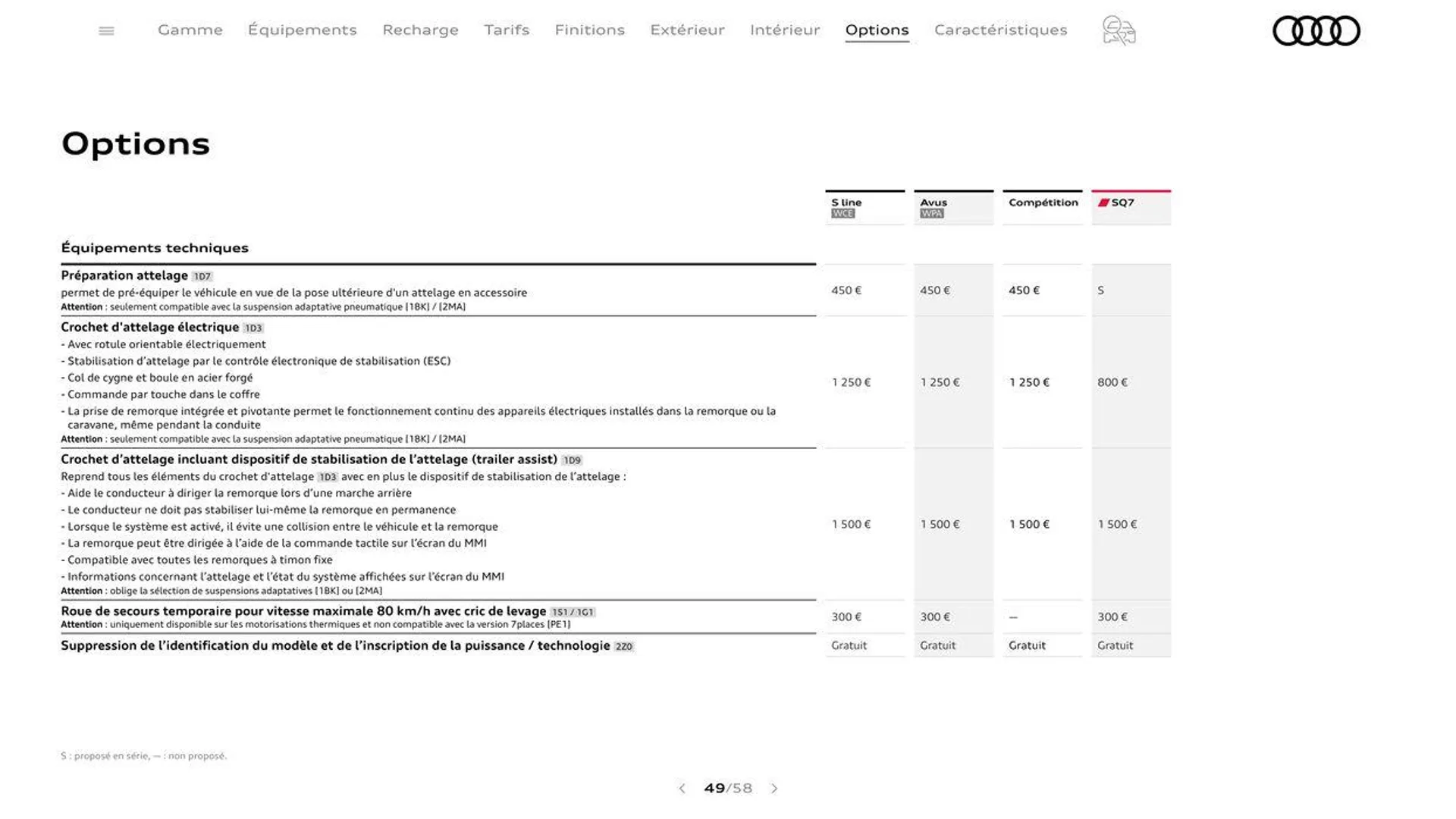Click the S value under SQ7
This screenshot has height=819, width=1456.
1101,290
